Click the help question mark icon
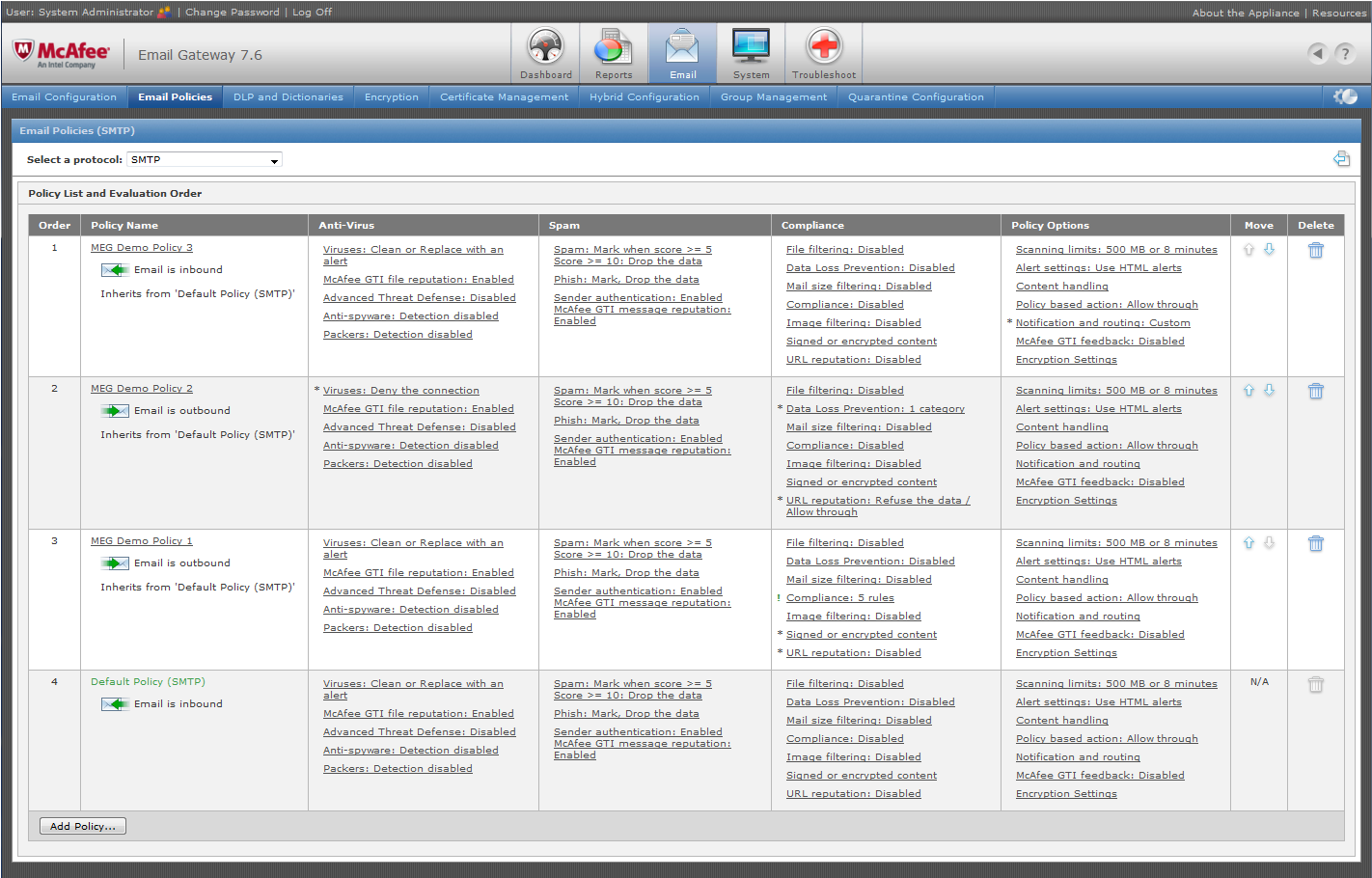The width and height of the screenshot is (1372, 878). pos(1345,53)
